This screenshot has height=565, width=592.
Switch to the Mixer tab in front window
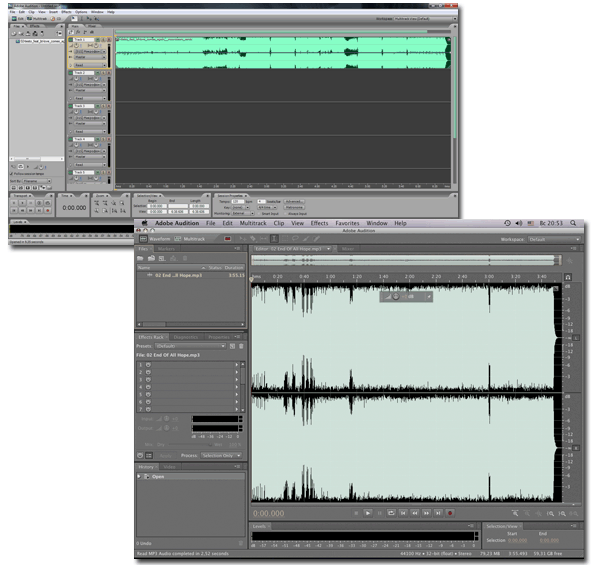(x=348, y=249)
